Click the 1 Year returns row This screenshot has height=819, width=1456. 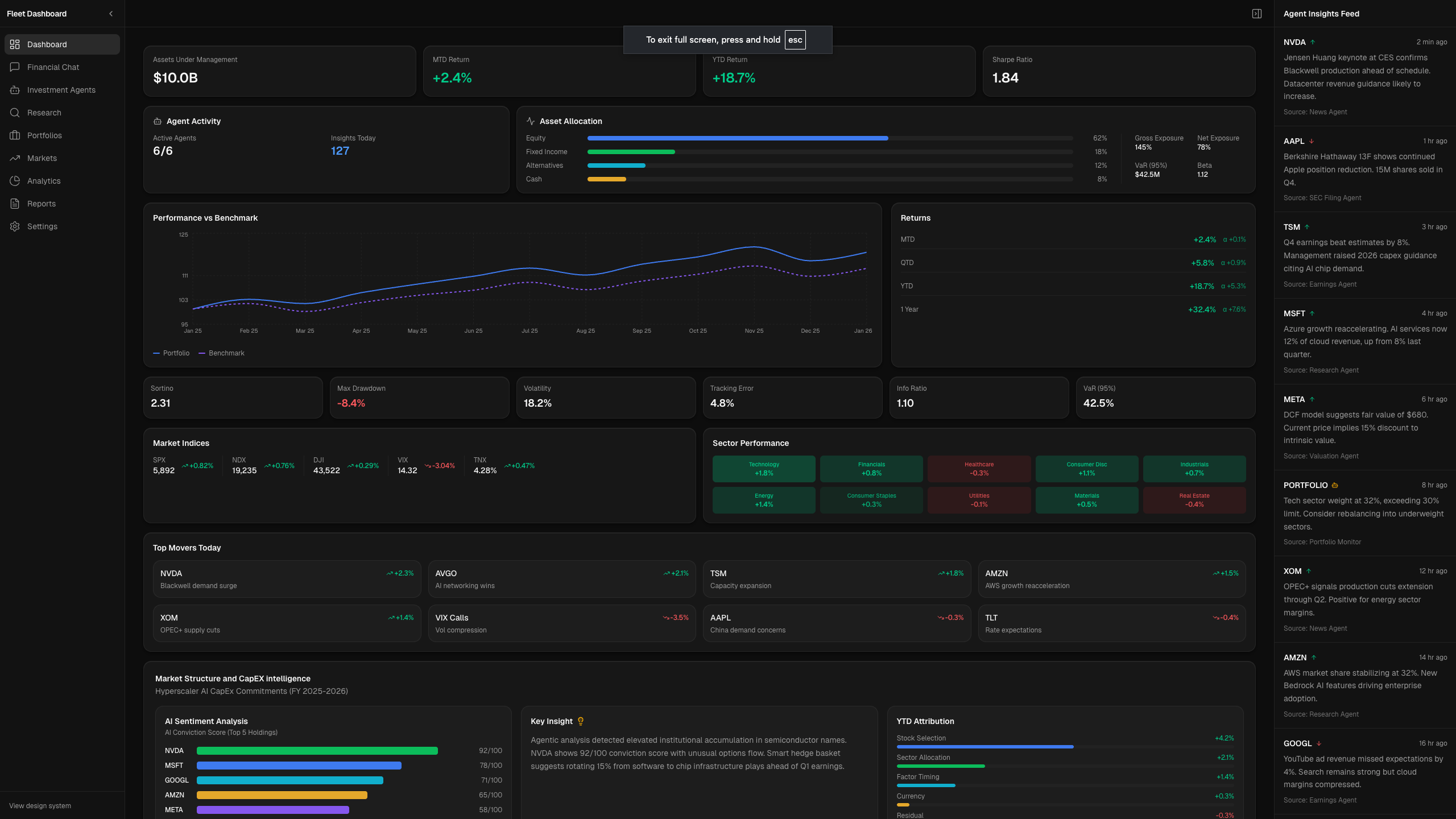[1073, 309]
